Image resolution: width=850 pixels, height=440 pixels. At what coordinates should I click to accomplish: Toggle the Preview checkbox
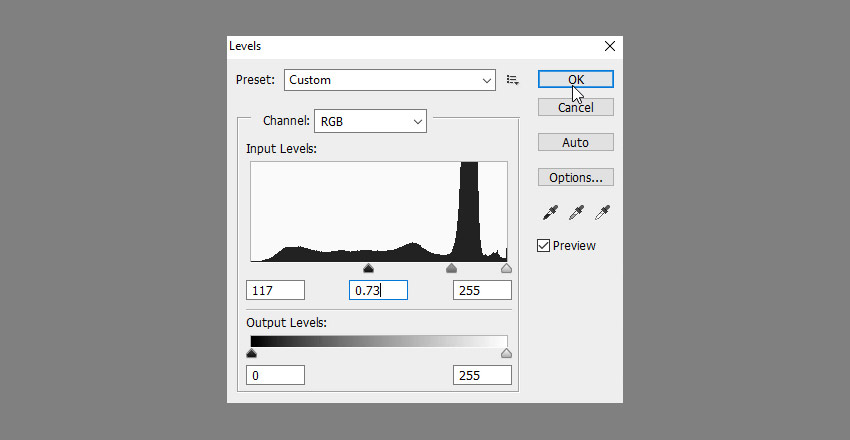click(x=543, y=245)
